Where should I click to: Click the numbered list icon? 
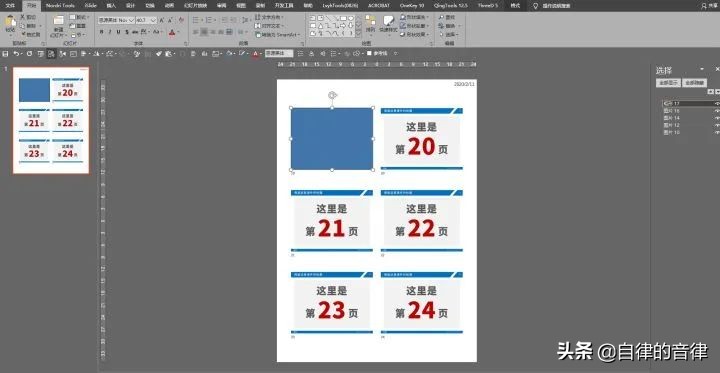[x=209, y=20]
